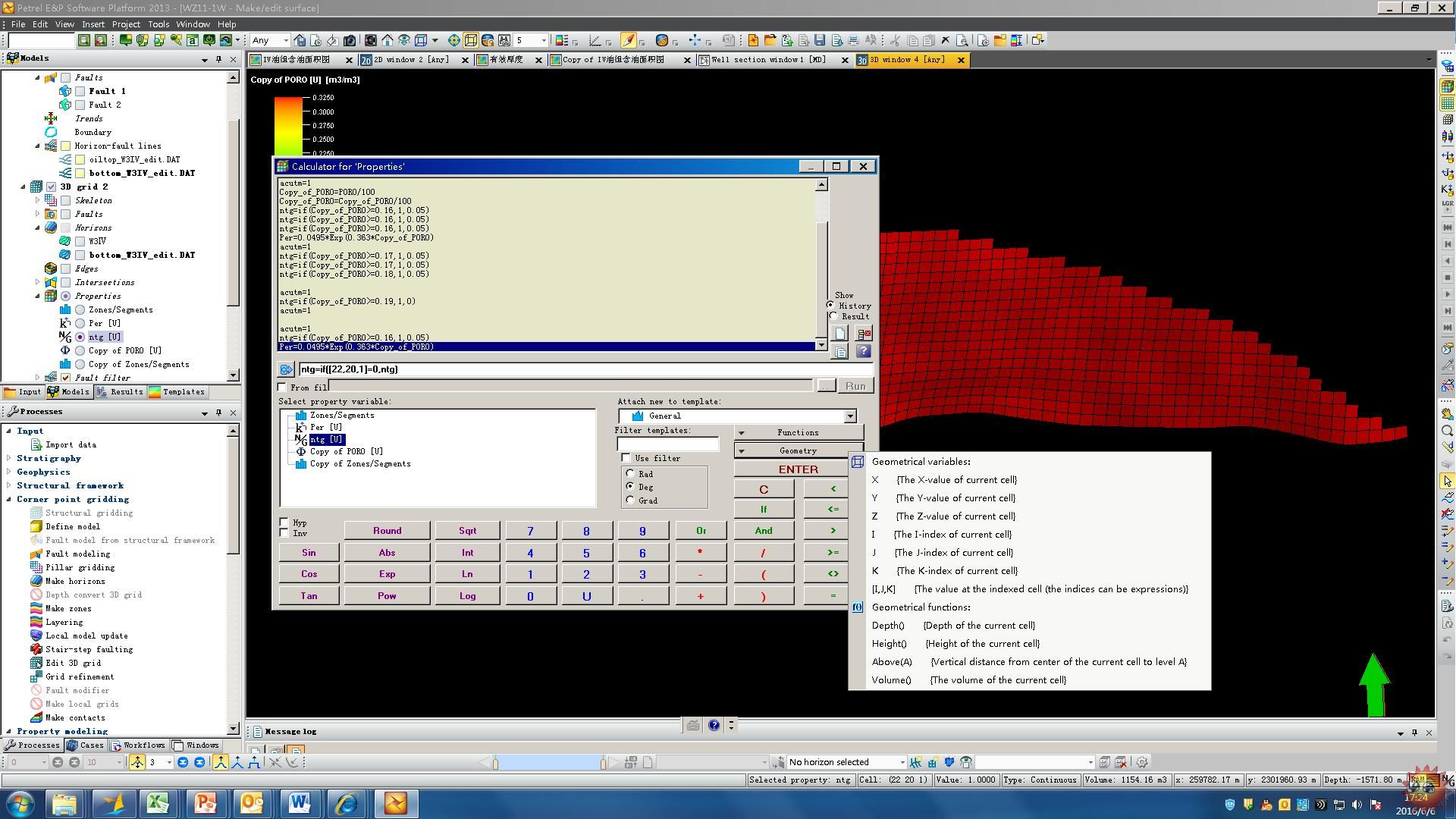Select the Rad angle unit
This screenshot has width=1456, height=819.
(630, 474)
